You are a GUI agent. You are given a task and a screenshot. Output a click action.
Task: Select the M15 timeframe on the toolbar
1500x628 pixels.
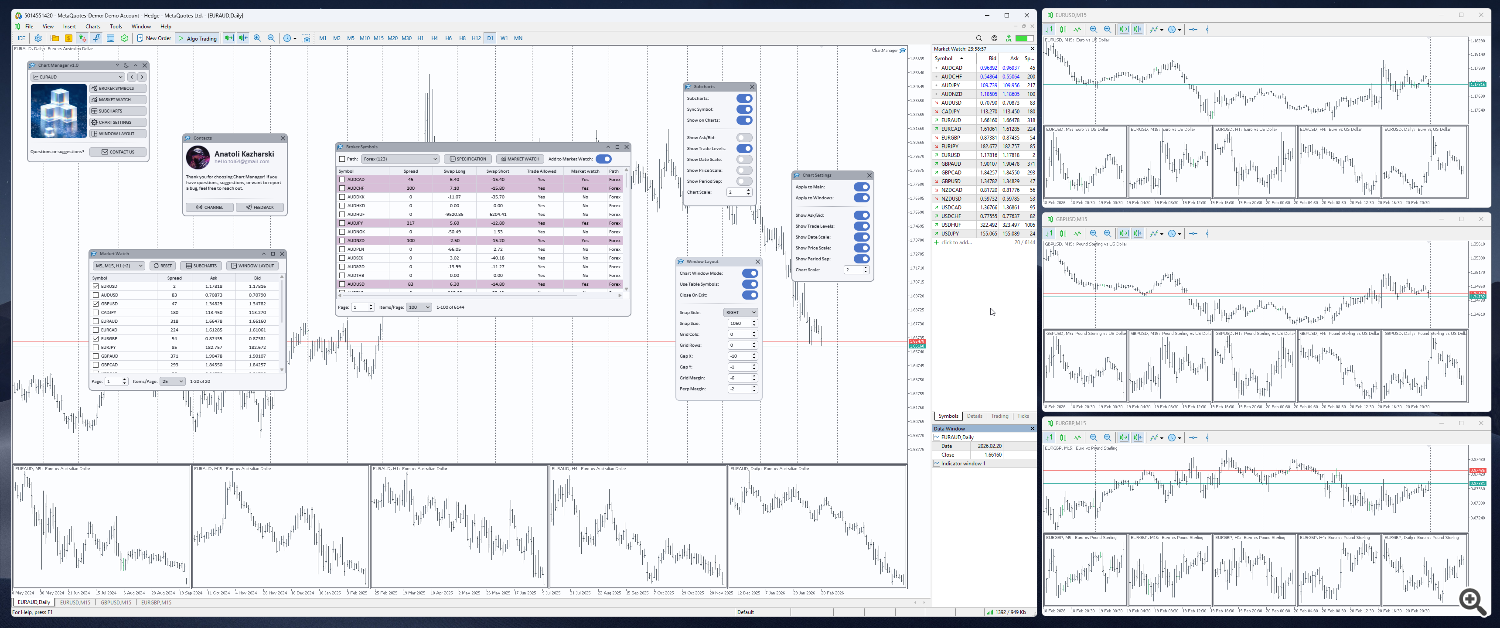pyautogui.click(x=378, y=38)
